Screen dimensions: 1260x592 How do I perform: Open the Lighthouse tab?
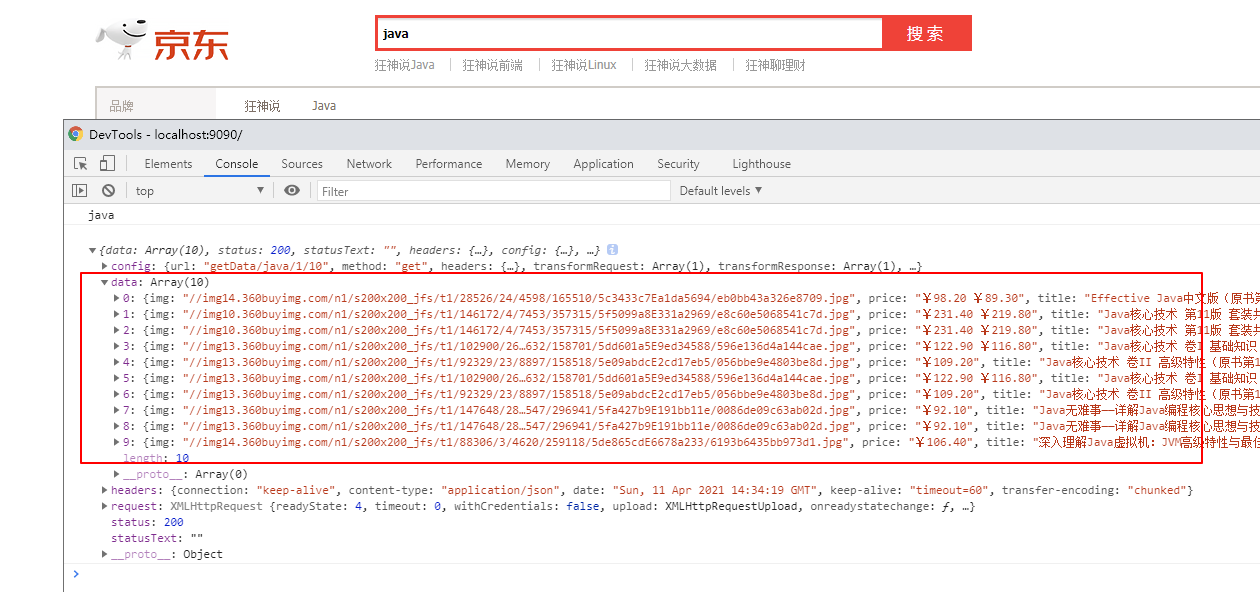(x=762, y=164)
